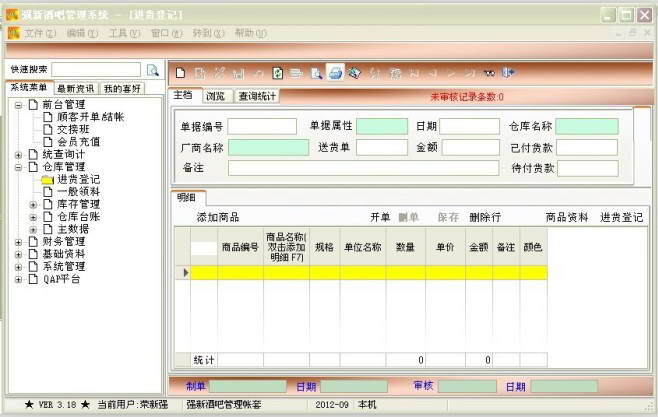658x417 pixels.
Task: Click the 单价 column header
Action: [445, 247]
